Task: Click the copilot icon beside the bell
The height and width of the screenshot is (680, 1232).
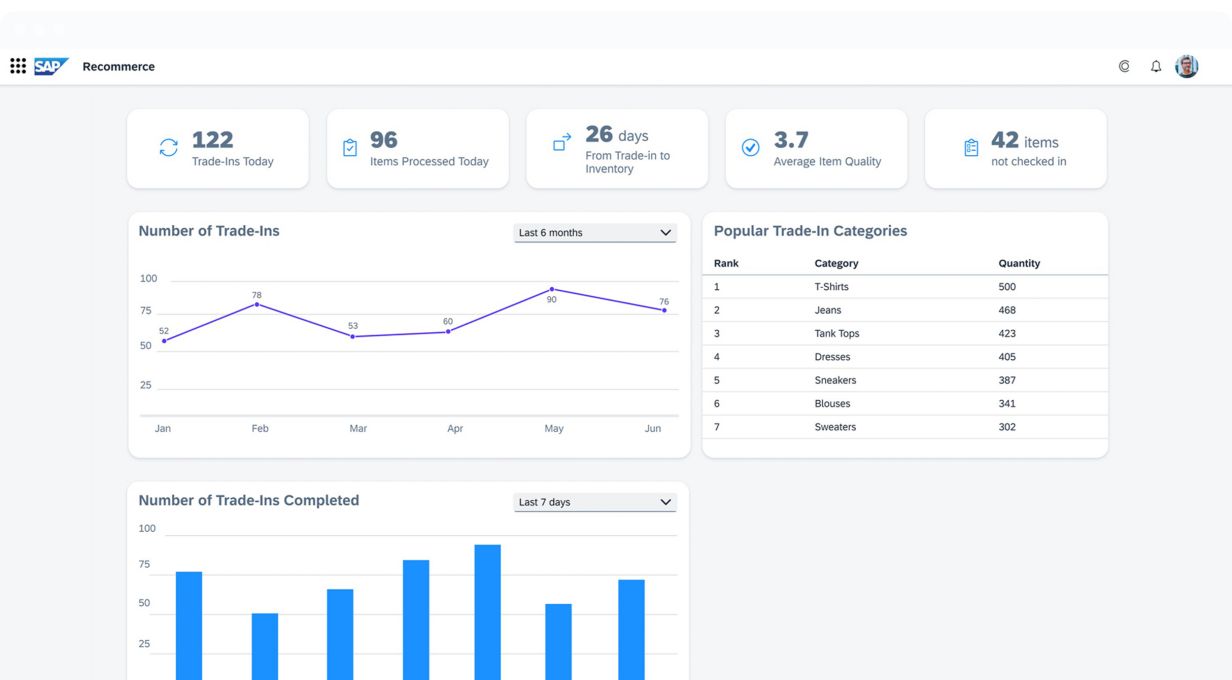Action: pos(1124,67)
